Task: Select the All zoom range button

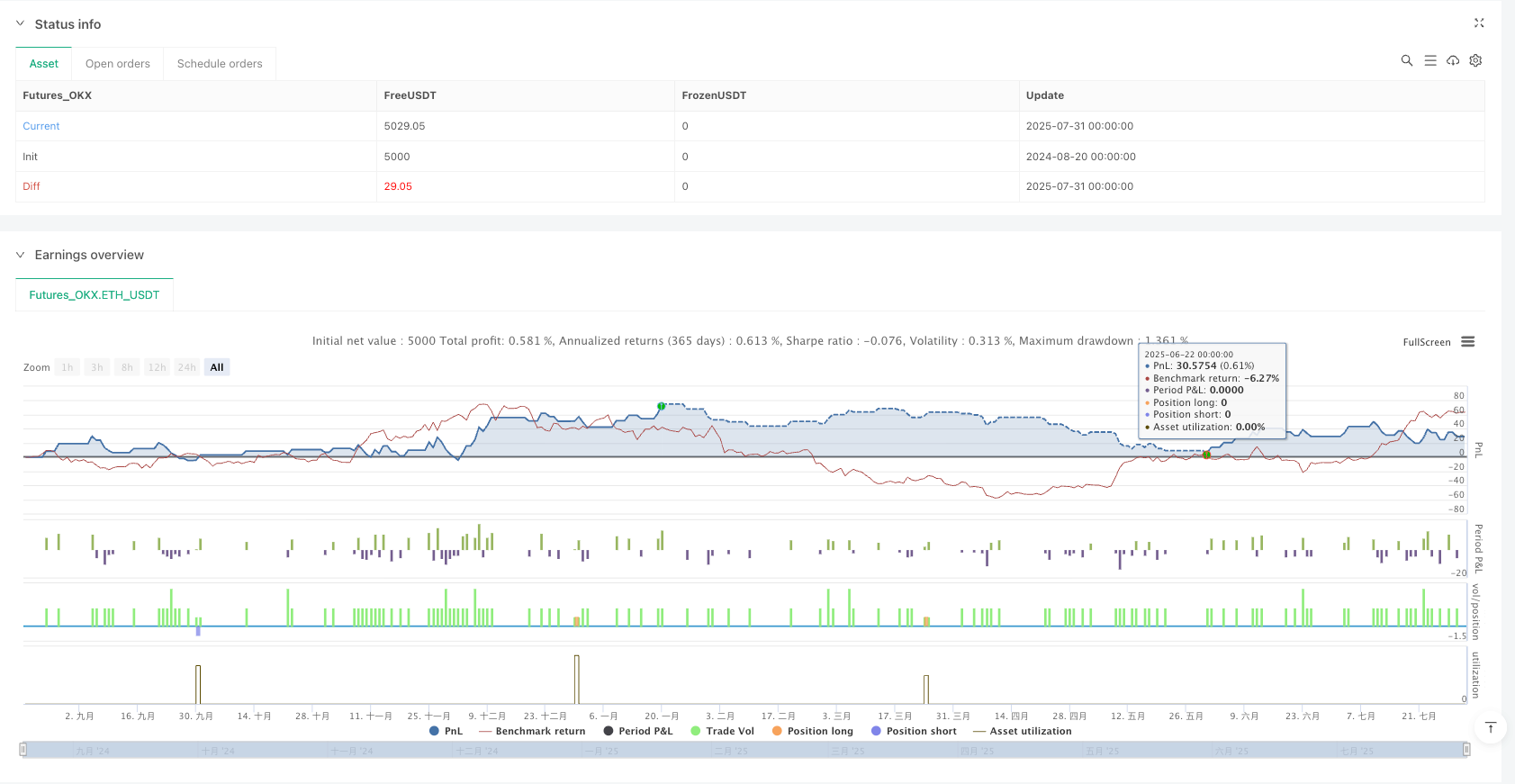Action: [x=217, y=367]
